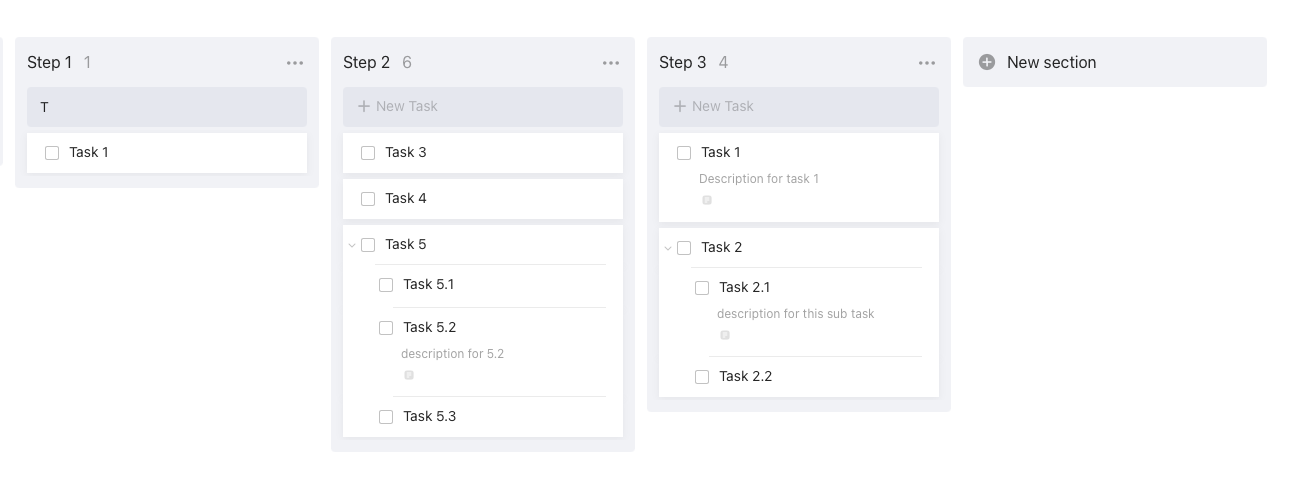Click the note icon under Description for task 1
The width and height of the screenshot is (1316, 484).
pyautogui.click(x=707, y=200)
